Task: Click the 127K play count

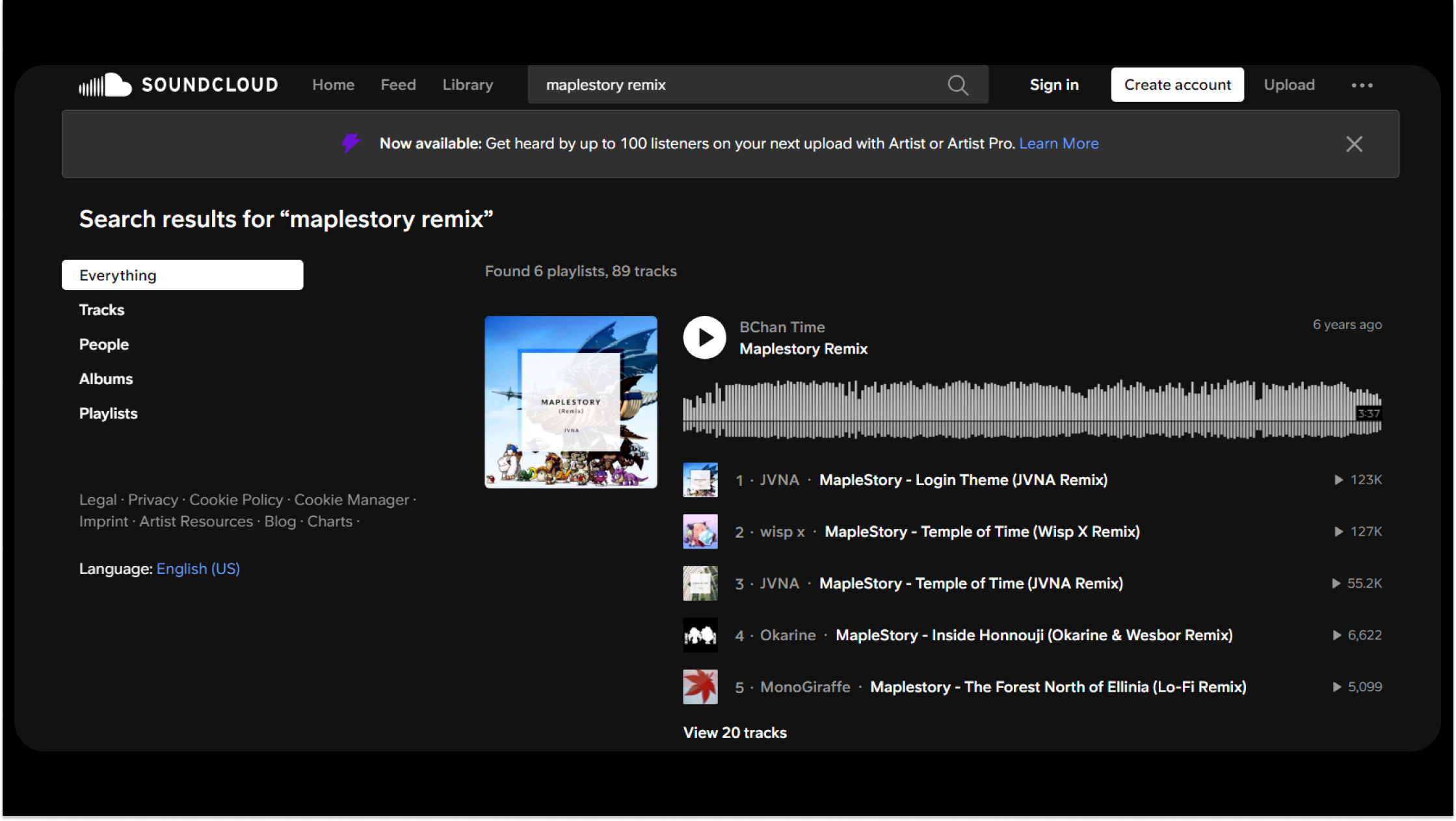Action: [x=1358, y=532]
